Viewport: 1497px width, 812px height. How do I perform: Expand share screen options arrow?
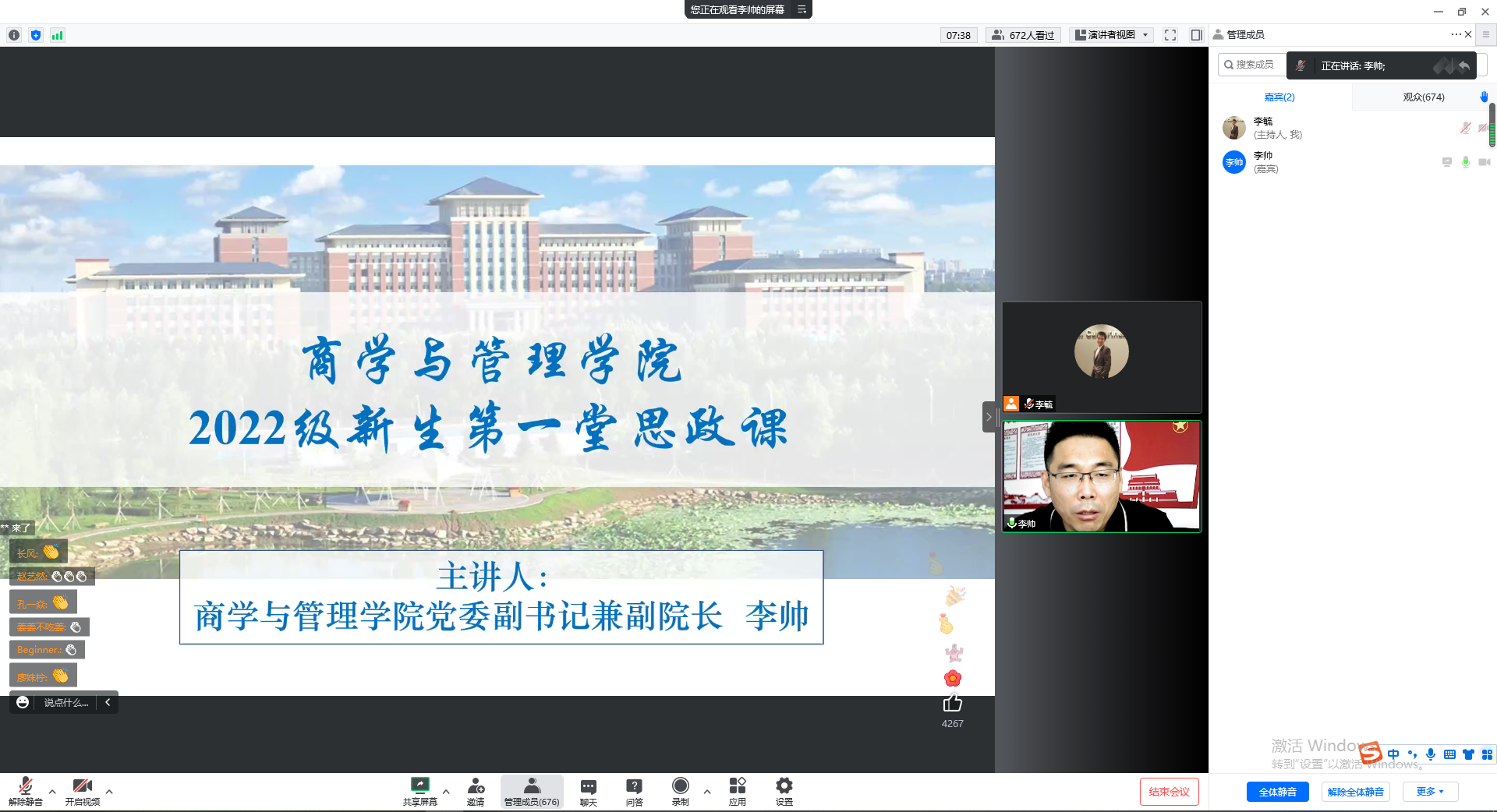point(446,792)
